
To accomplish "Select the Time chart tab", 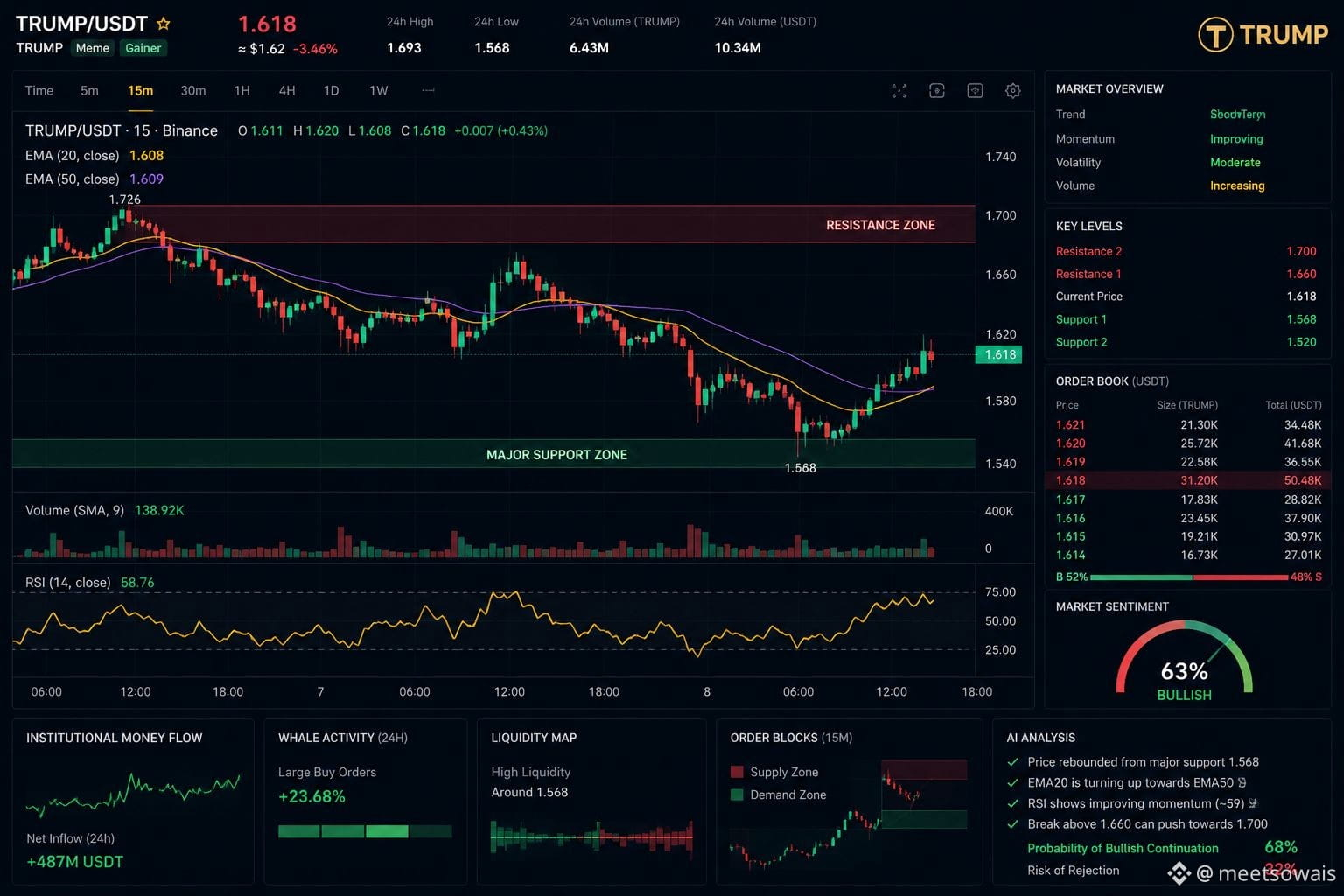I will 39,90.
